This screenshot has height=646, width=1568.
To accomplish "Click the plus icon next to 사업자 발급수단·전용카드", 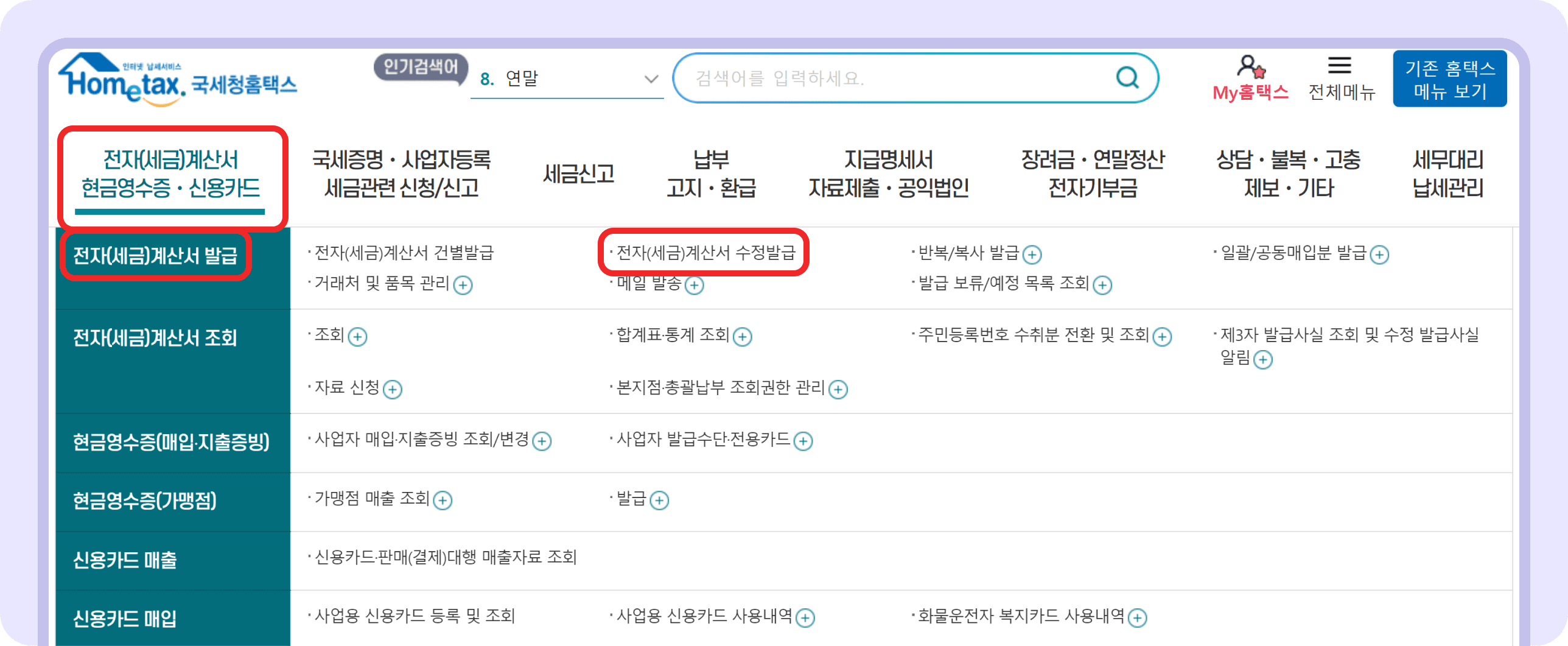I will click(x=805, y=441).
